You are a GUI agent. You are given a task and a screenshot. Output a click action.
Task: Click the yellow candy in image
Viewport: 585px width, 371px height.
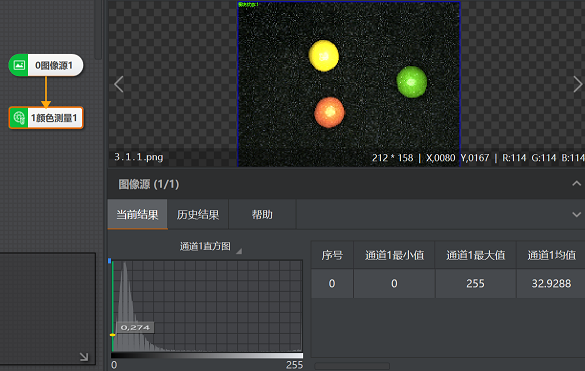tap(324, 56)
